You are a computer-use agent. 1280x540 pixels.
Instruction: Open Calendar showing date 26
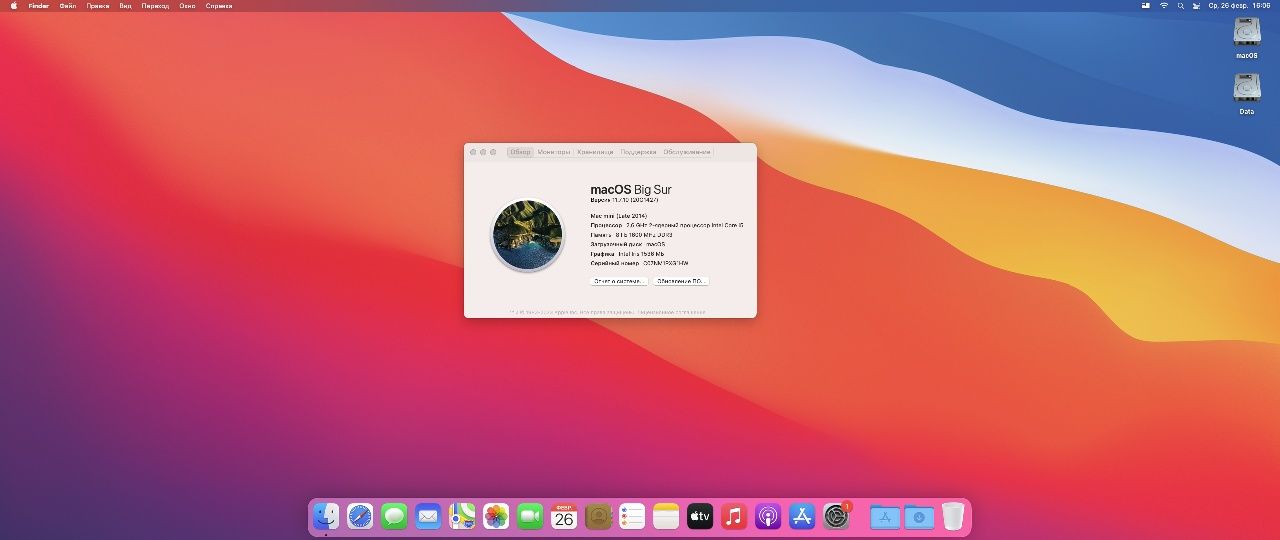(564, 516)
